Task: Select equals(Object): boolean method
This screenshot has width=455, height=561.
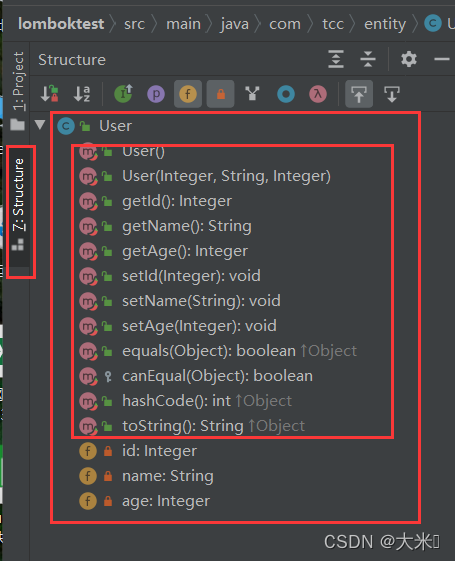Action: click(209, 351)
